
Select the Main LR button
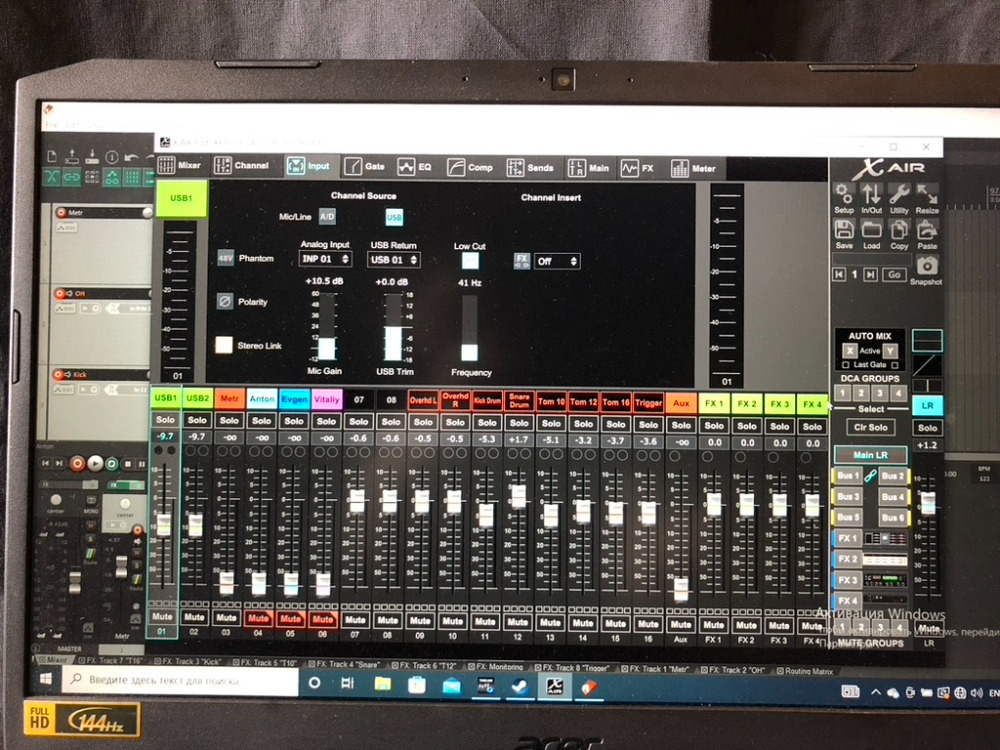pos(871,455)
